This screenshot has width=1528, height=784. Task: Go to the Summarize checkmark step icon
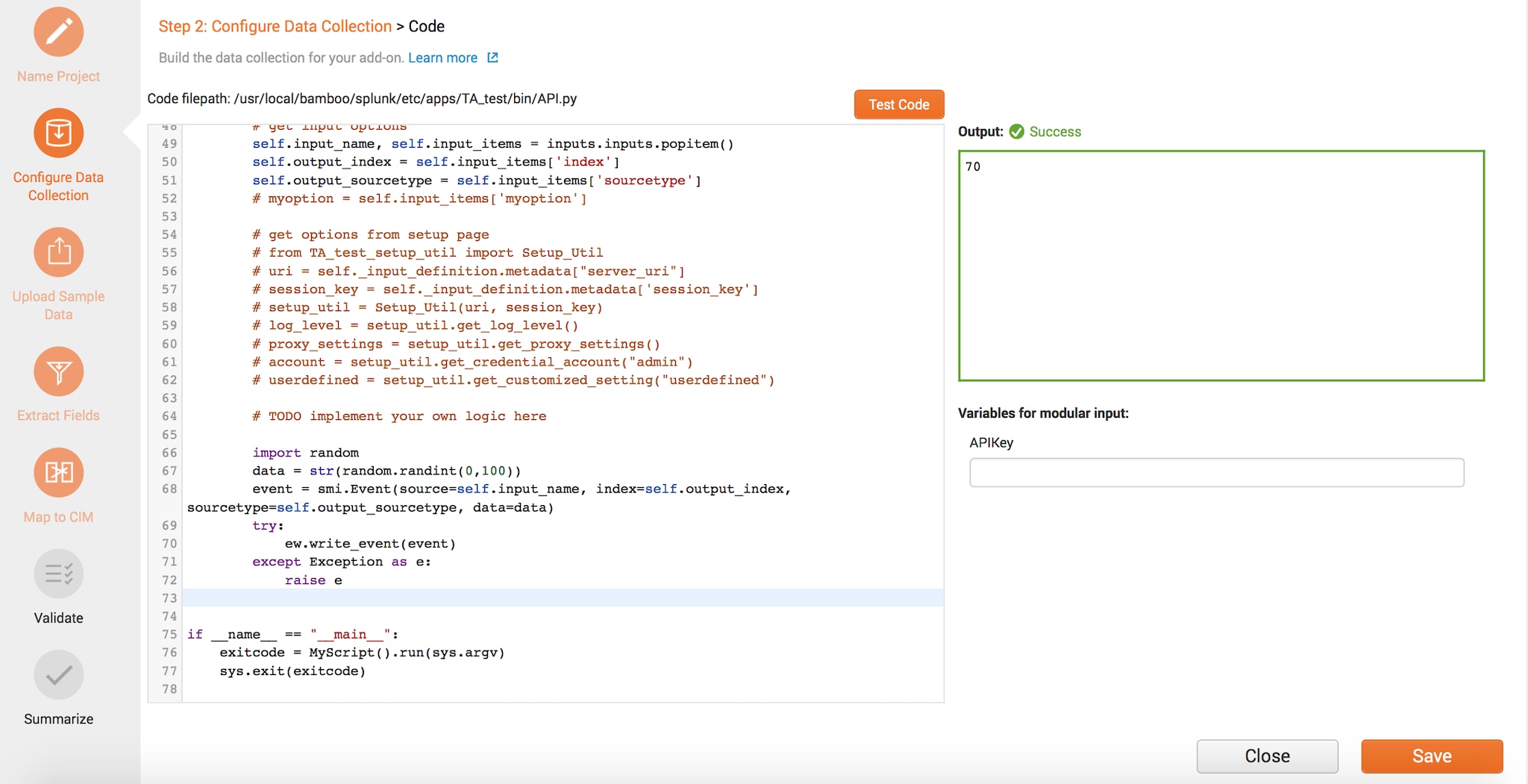(x=58, y=675)
